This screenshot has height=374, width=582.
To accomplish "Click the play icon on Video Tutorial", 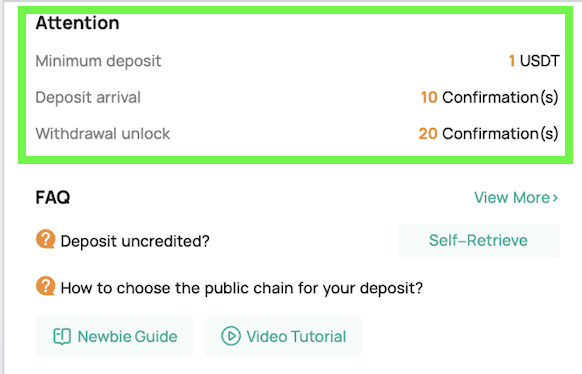I will pyautogui.click(x=231, y=336).
